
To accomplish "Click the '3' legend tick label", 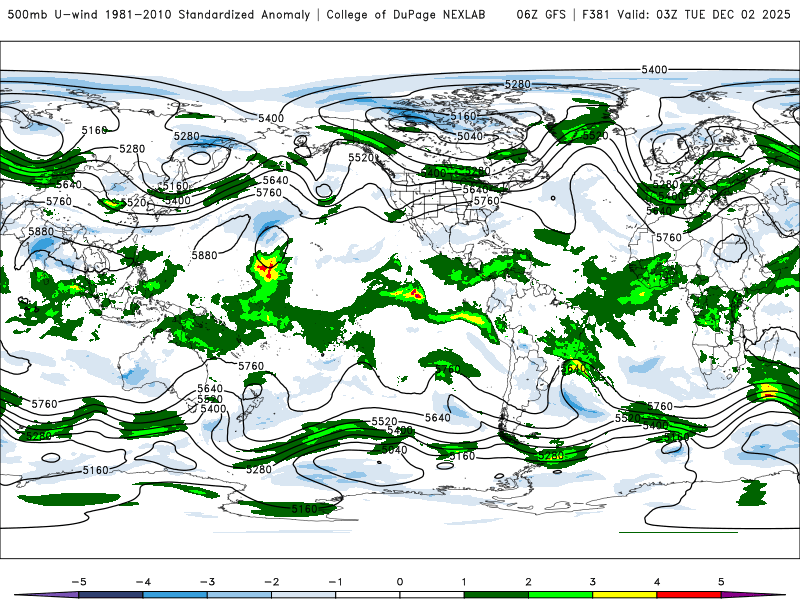I will pyautogui.click(x=592, y=582).
